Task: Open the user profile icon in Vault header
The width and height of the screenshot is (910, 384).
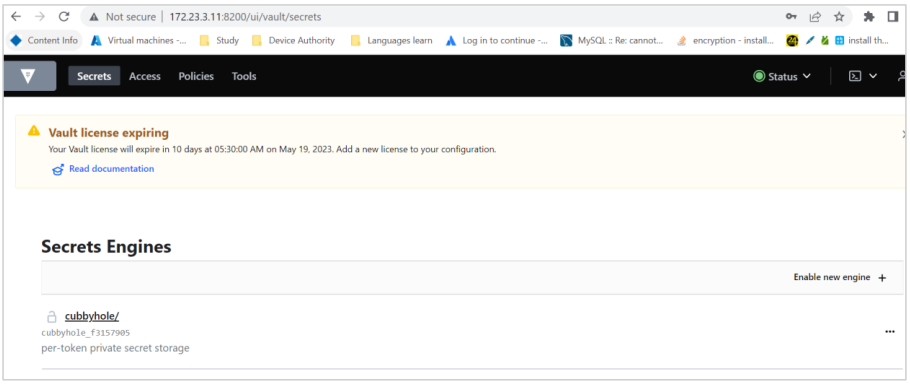Action: (x=902, y=76)
